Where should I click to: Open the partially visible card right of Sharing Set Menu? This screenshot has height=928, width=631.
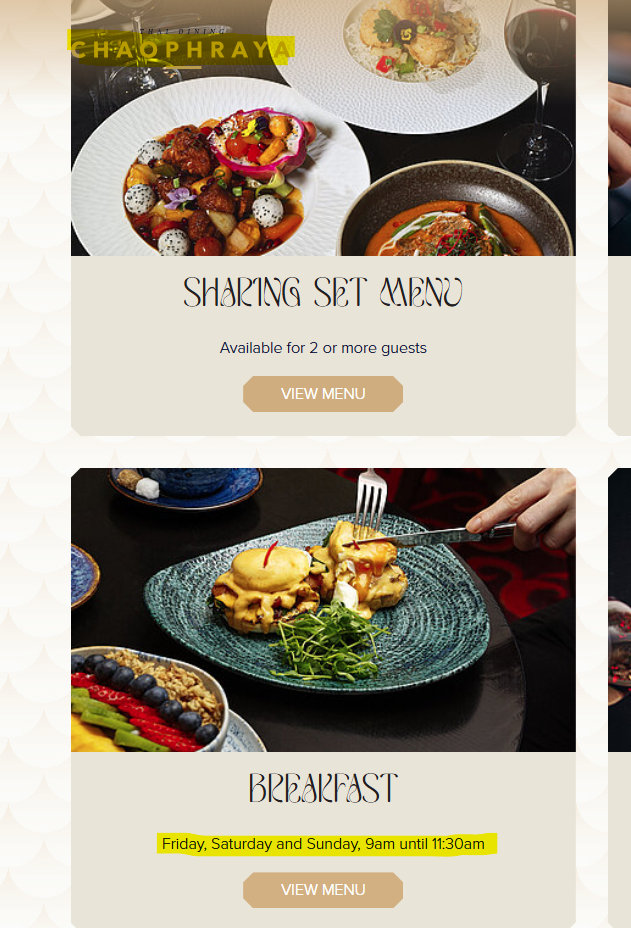click(x=619, y=218)
